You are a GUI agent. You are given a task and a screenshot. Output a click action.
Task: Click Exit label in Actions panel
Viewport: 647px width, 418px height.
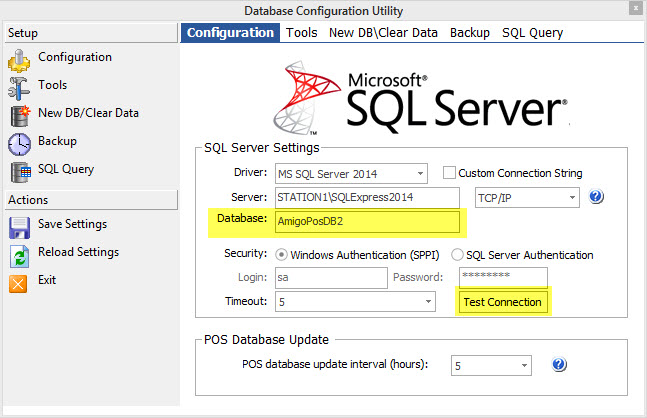(x=47, y=280)
